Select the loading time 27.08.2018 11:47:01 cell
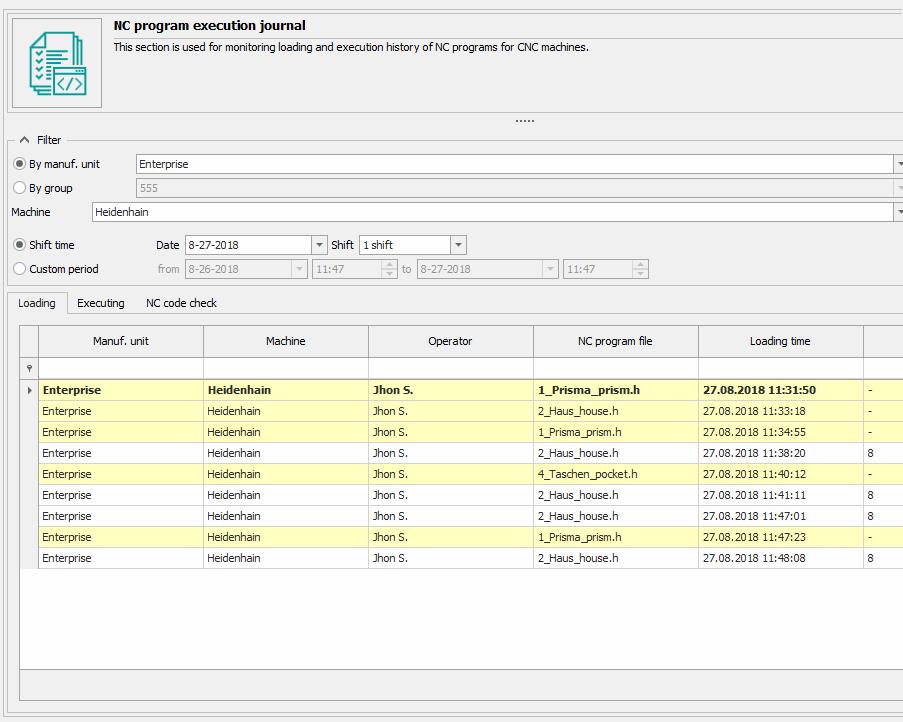The height and width of the screenshot is (722, 903). pos(780,516)
